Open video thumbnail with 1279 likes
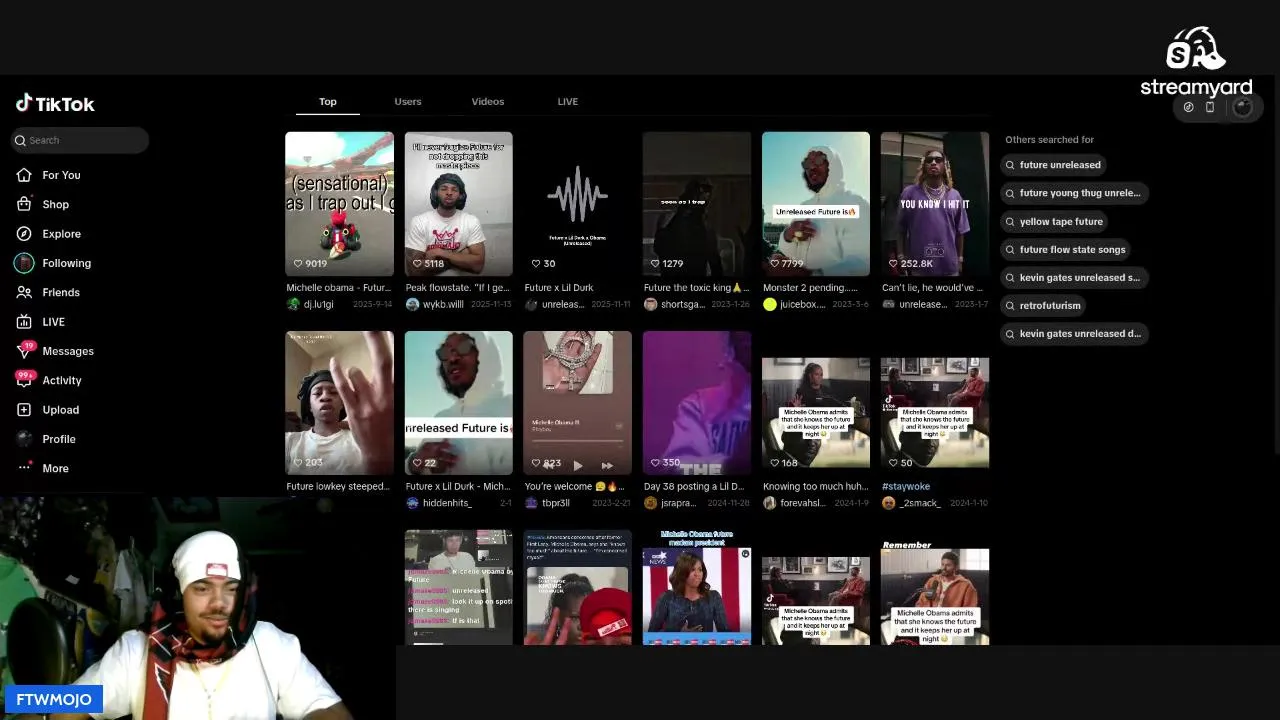 point(696,204)
